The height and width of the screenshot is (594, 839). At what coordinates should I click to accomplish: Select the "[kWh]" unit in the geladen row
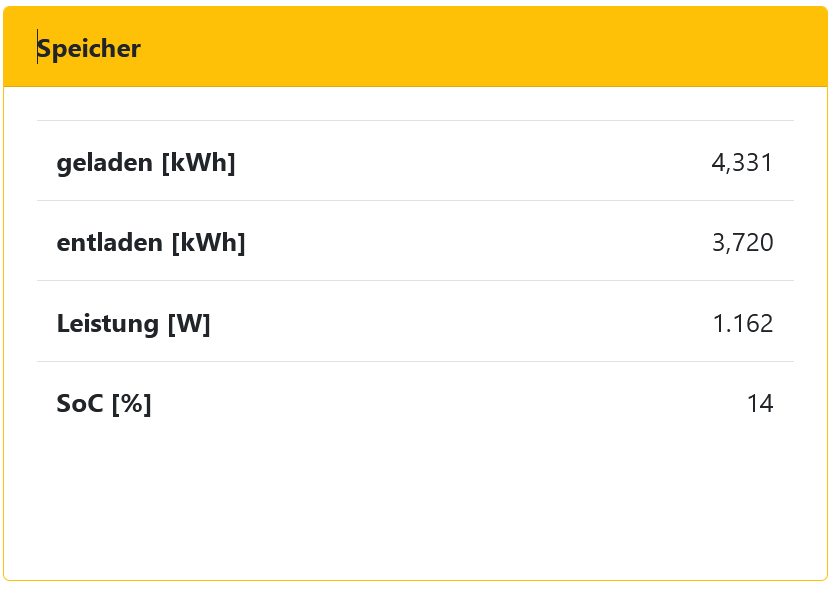[x=198, y=162]
